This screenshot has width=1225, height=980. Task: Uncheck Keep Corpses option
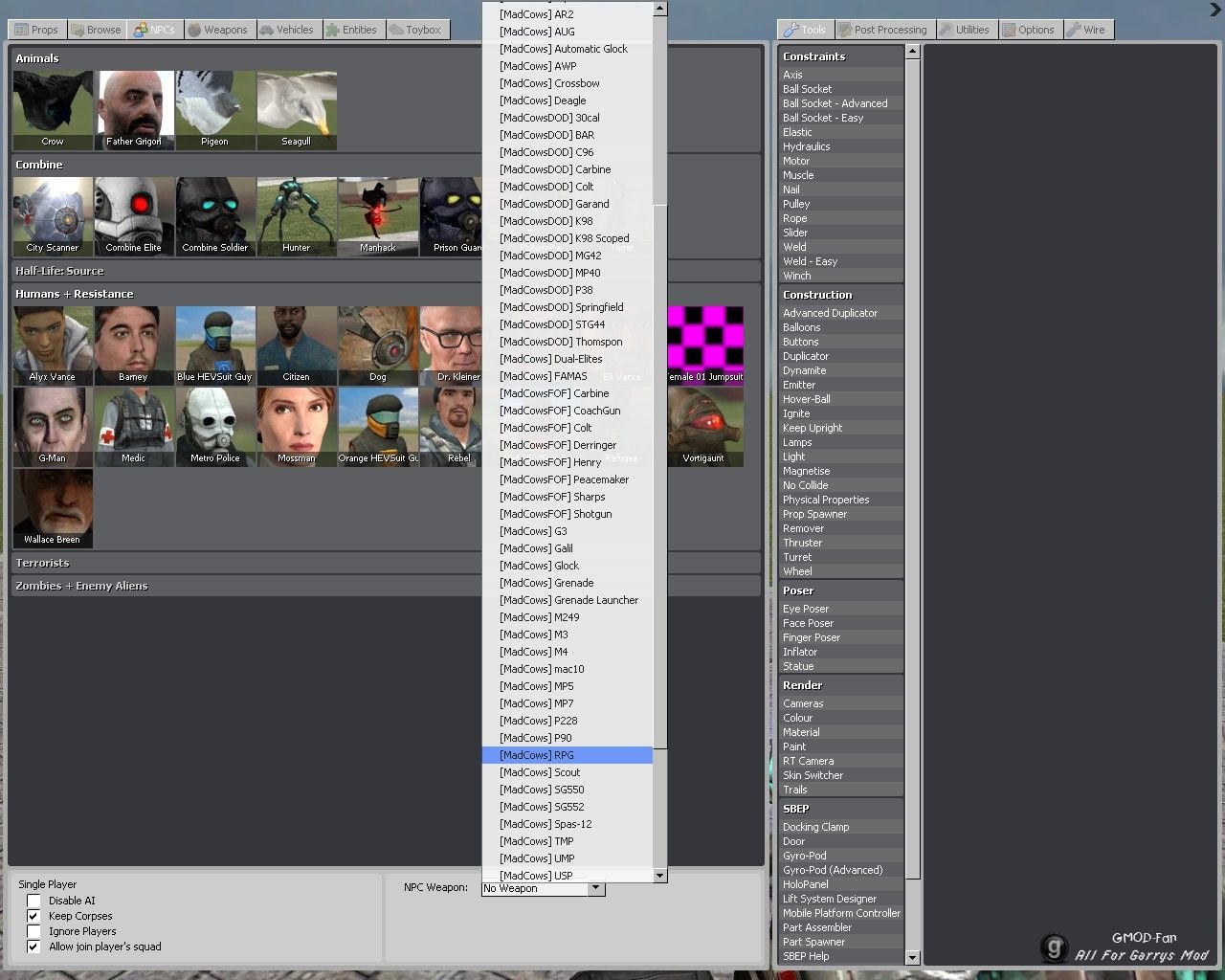pyautogui.click(x=33, y=916)
